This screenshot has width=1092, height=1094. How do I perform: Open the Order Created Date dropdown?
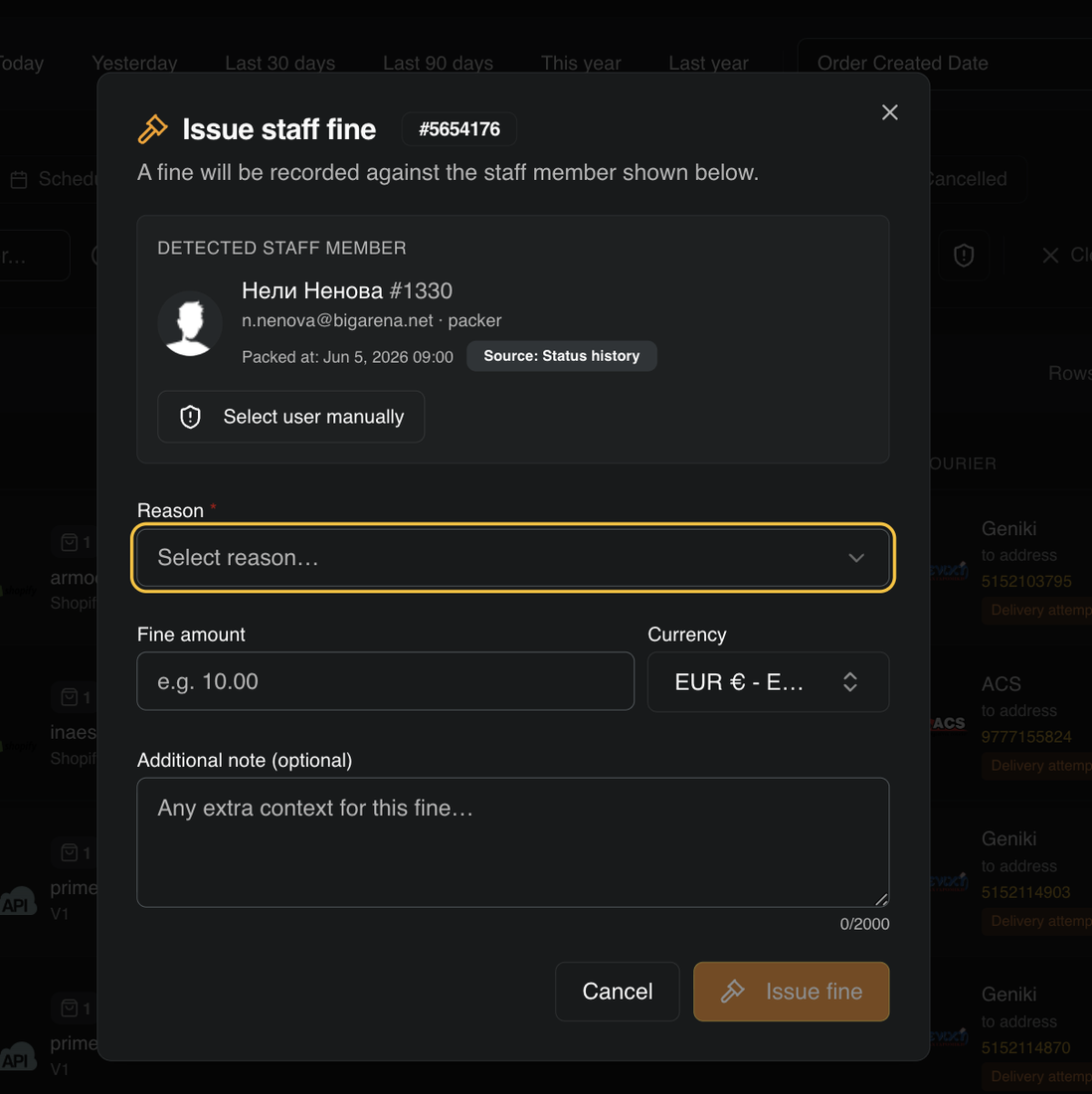(946, 63)
